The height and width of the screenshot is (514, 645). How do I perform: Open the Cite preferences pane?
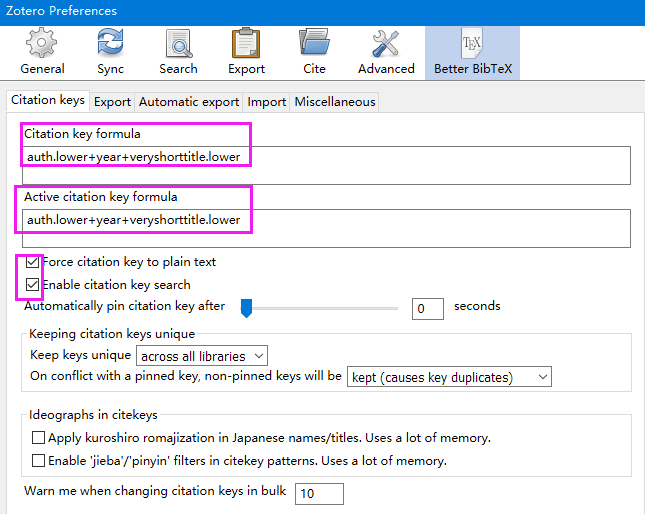coord(314,52)
